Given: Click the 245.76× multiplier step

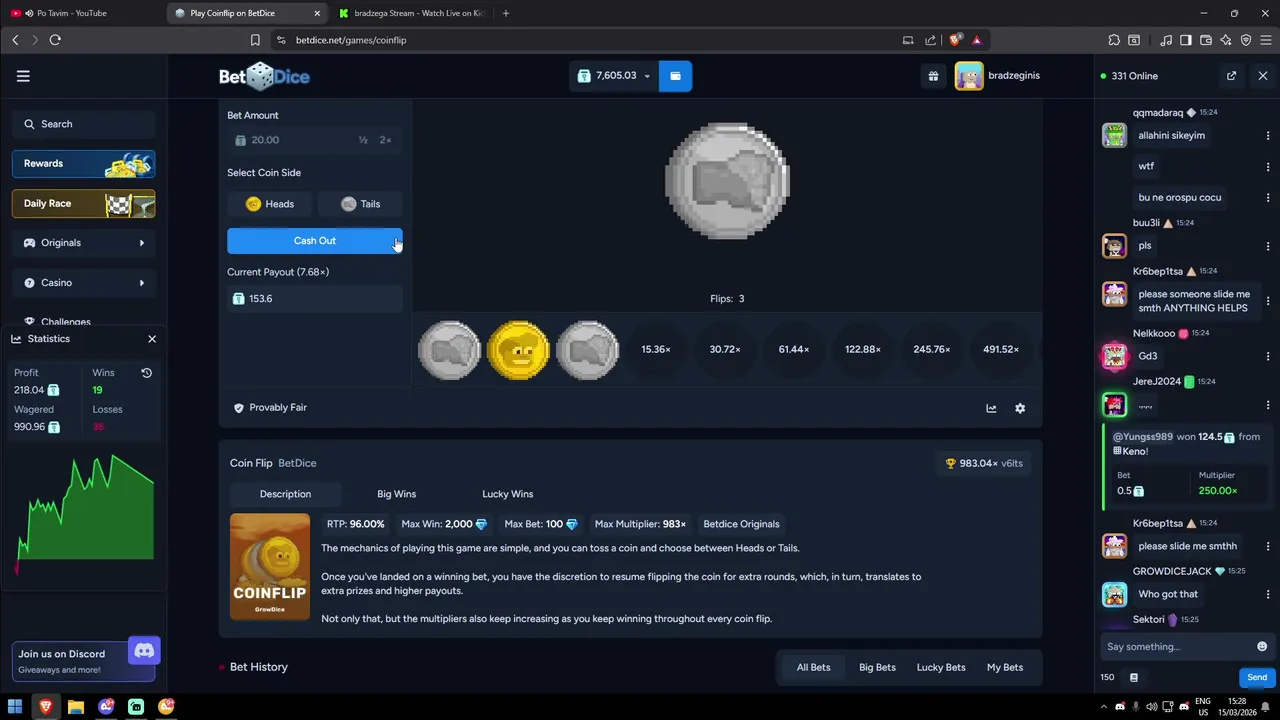Looking at the screenshot, I should coord(931,350).
